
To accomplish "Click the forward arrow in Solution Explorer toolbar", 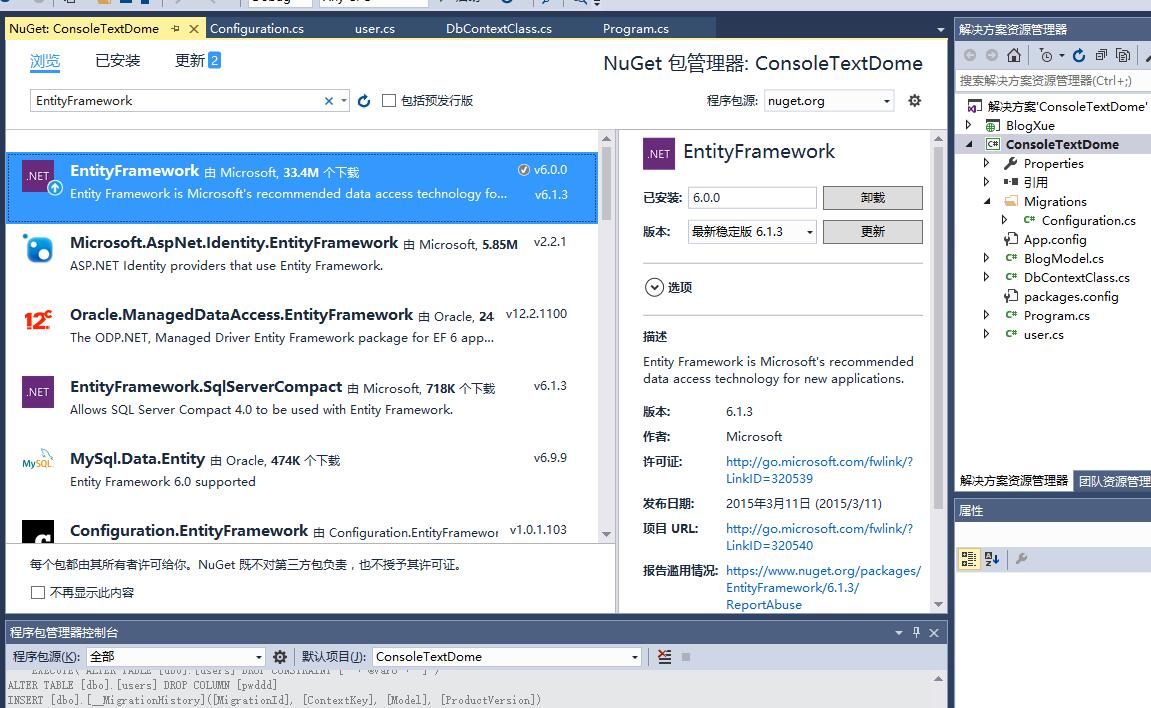I will 992,55.
